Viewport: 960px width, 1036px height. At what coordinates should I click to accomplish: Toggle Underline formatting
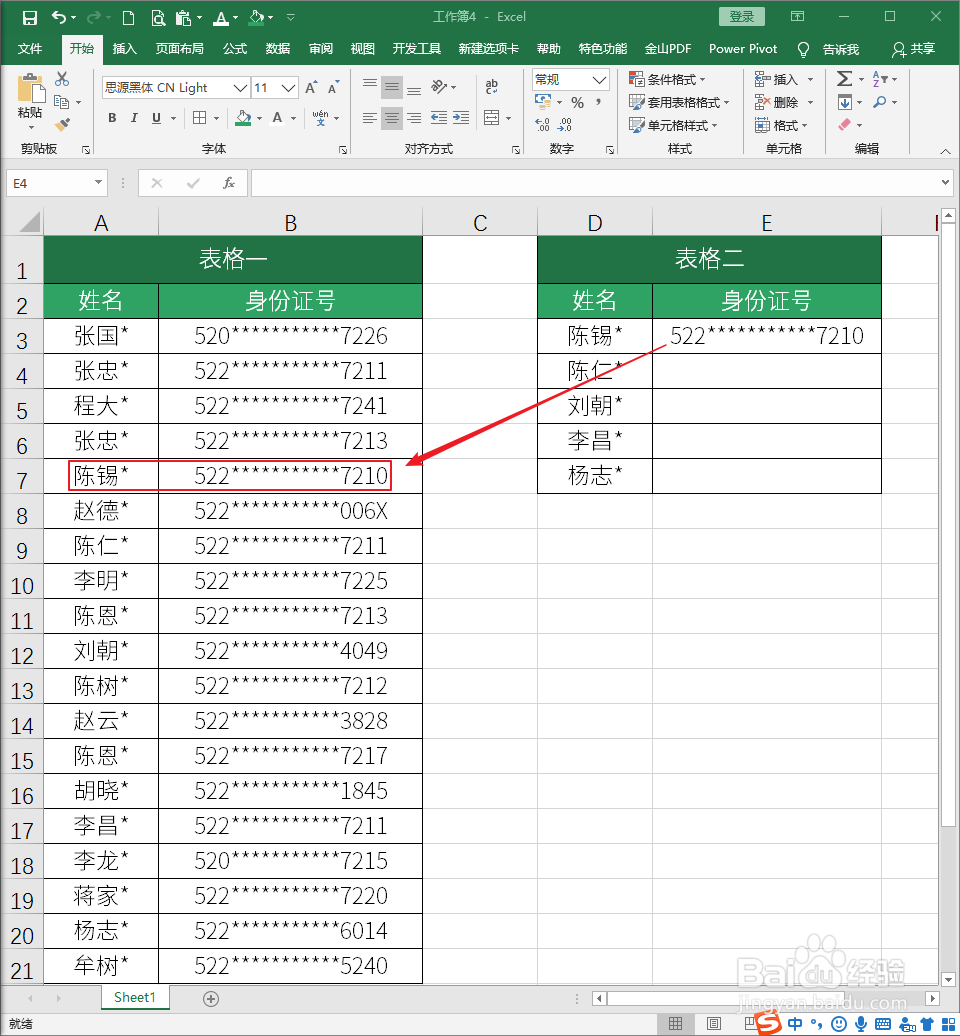pos(156,117)
